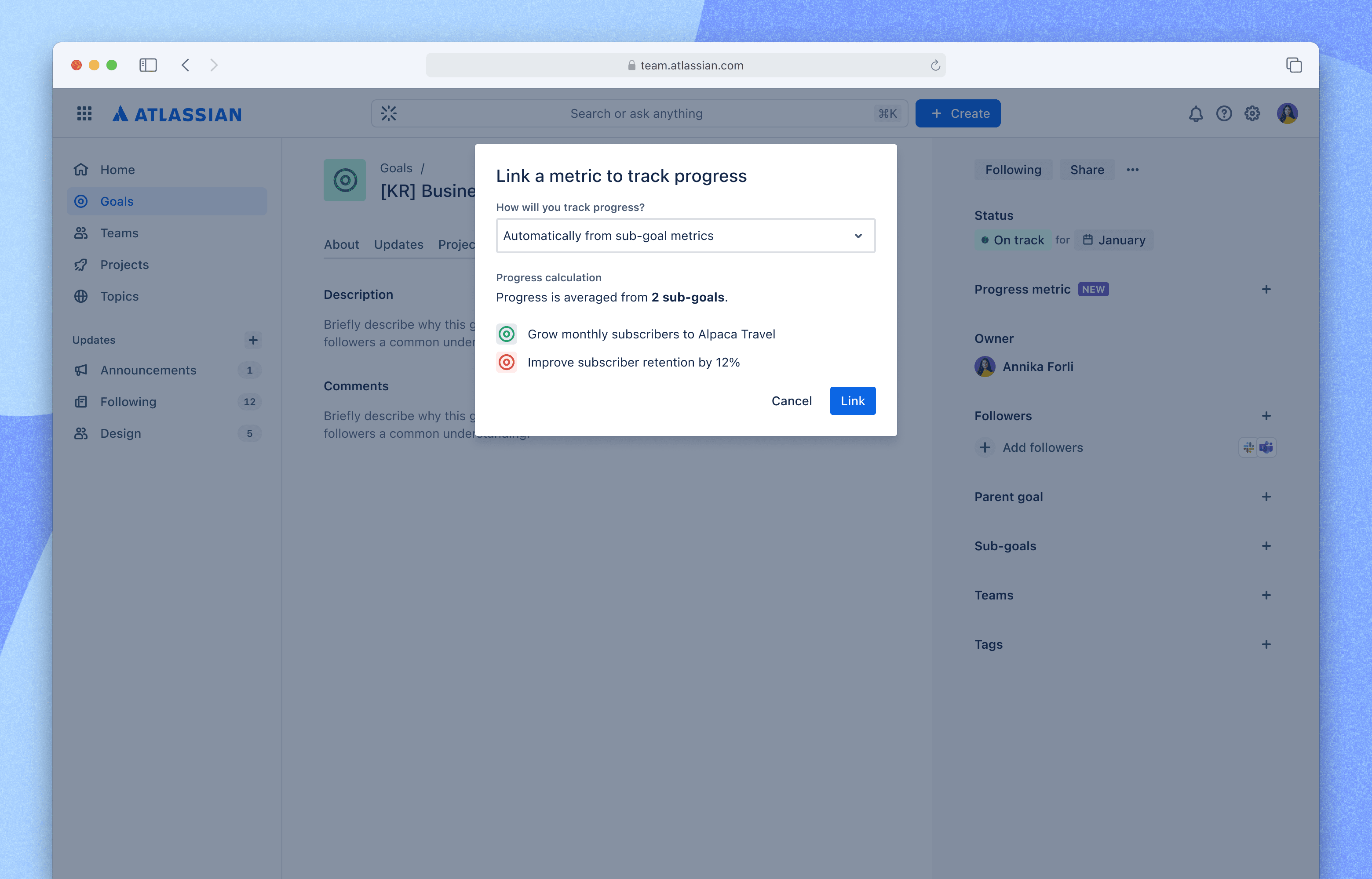
Task: Select Goals in the sidebar
Action: tap(167, 201)
